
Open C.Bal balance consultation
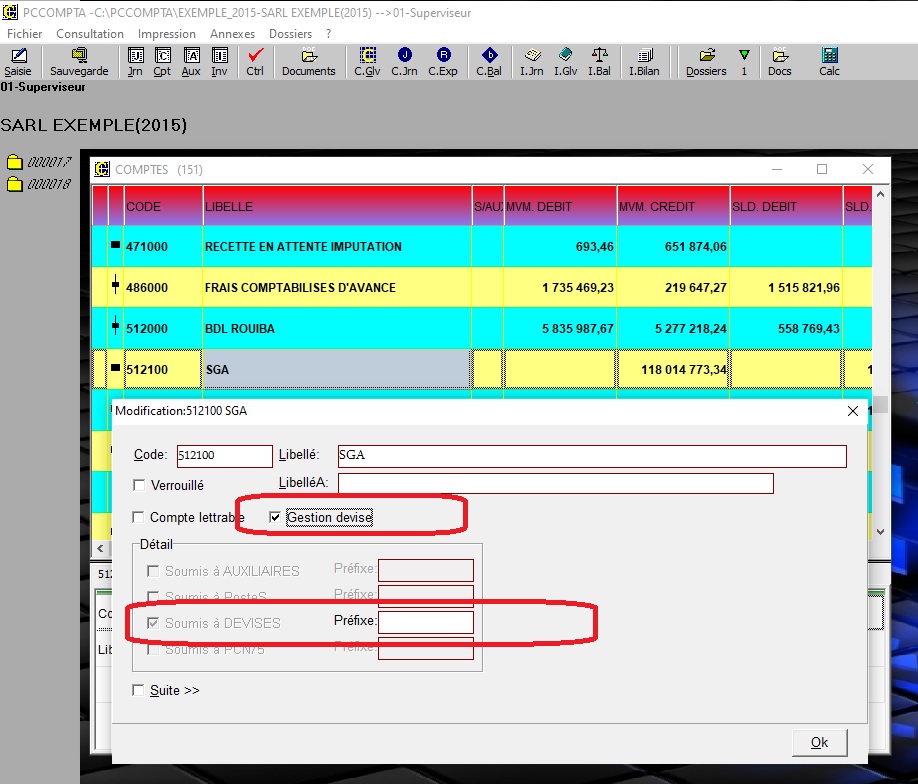point(488,61)
